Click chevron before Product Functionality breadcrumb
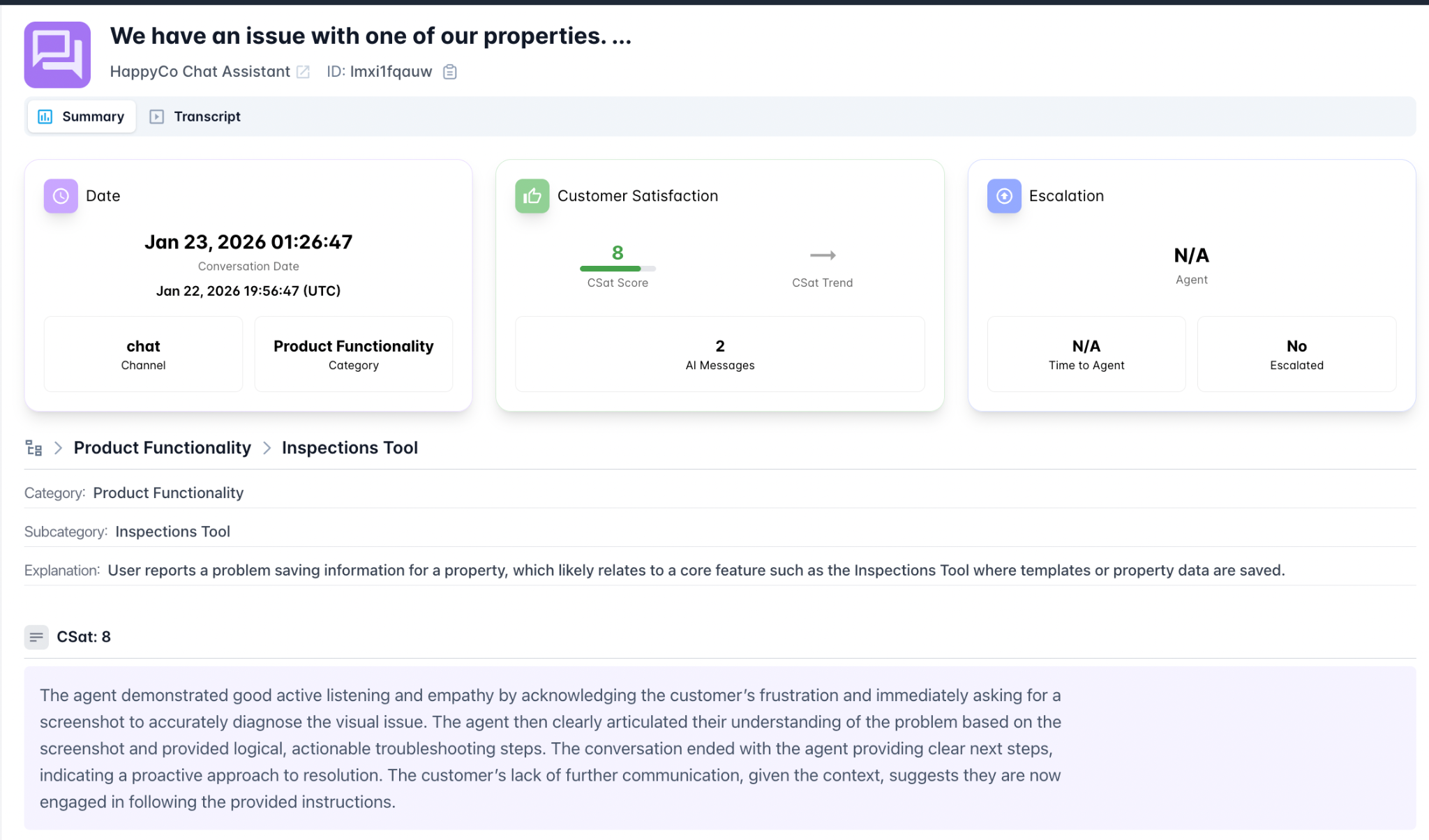 pos(59,448)
